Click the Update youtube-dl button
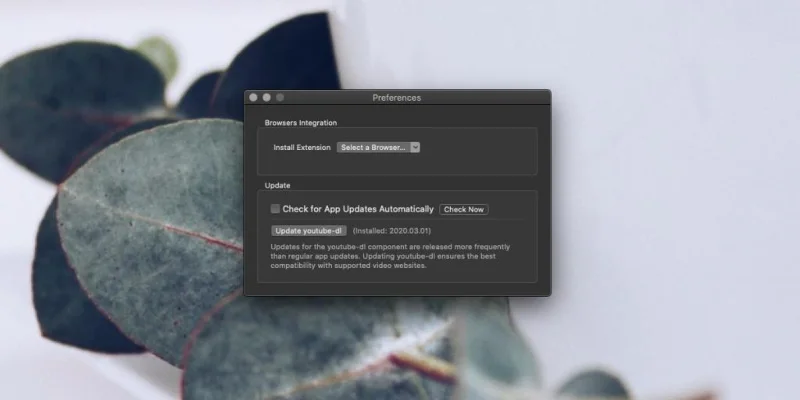This screenshot has height=400, width=800. [x=309, y=231]
